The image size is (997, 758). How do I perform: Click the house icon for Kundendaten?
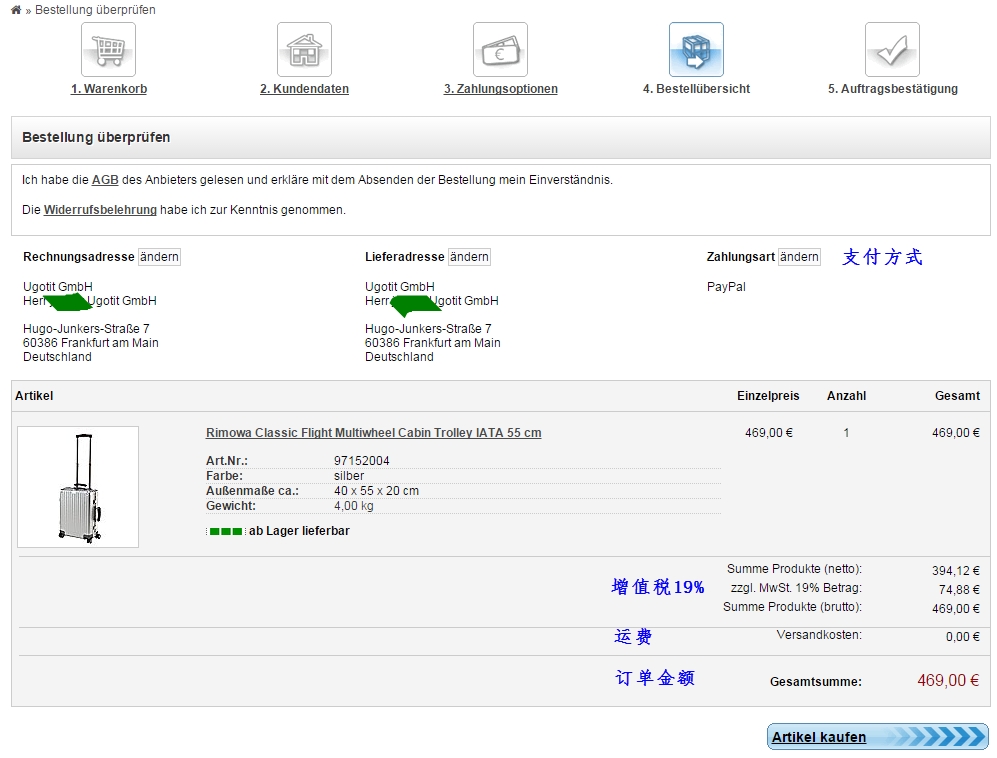click(305, 50)
